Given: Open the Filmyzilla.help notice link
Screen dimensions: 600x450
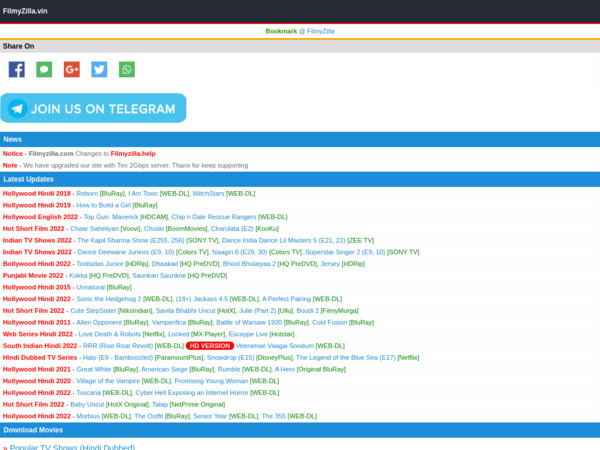Looking at the screenshot, I should tap(133, 154).
